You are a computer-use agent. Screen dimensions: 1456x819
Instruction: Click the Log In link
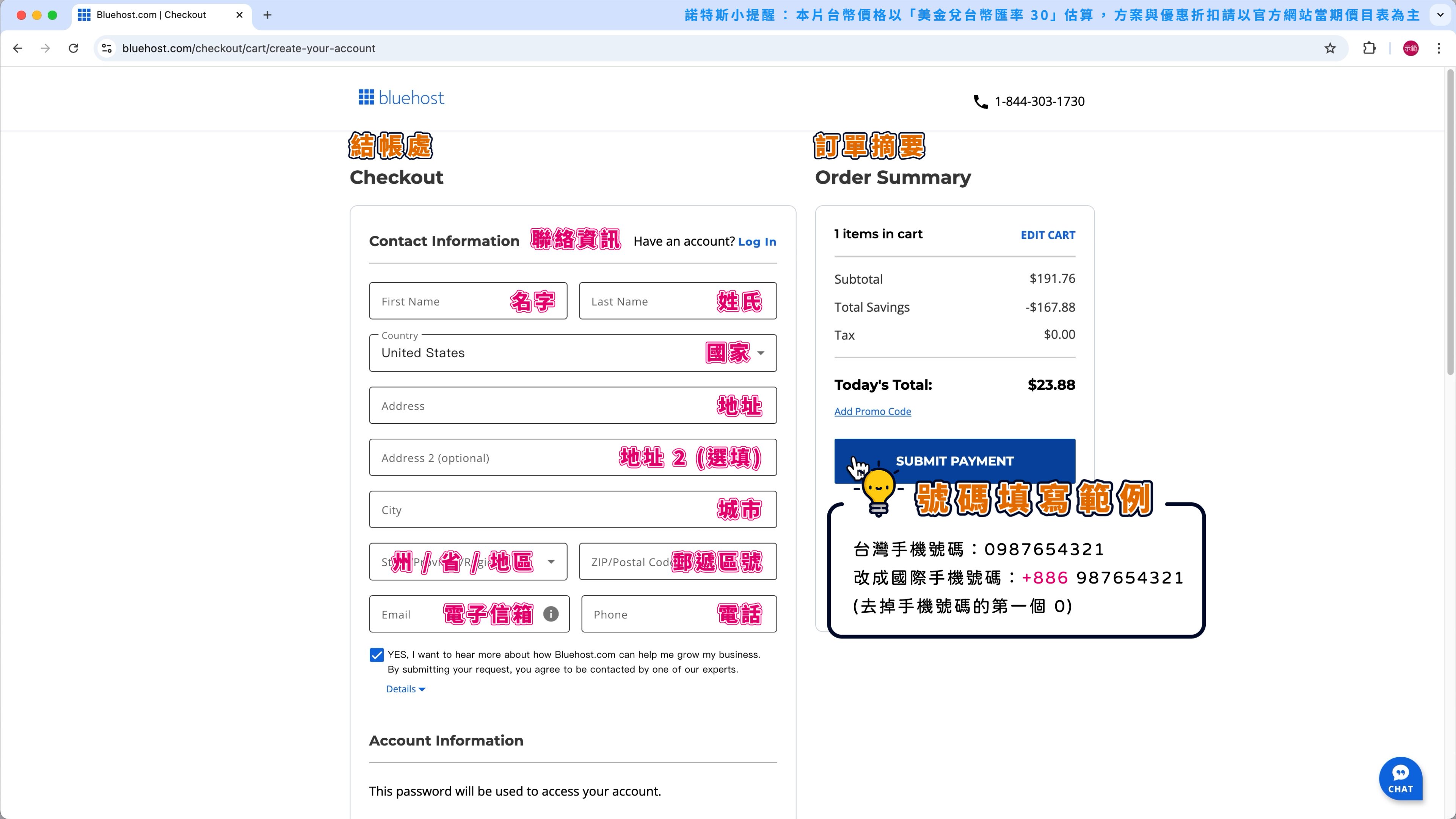pyautogui.click(x=757, y=242)
